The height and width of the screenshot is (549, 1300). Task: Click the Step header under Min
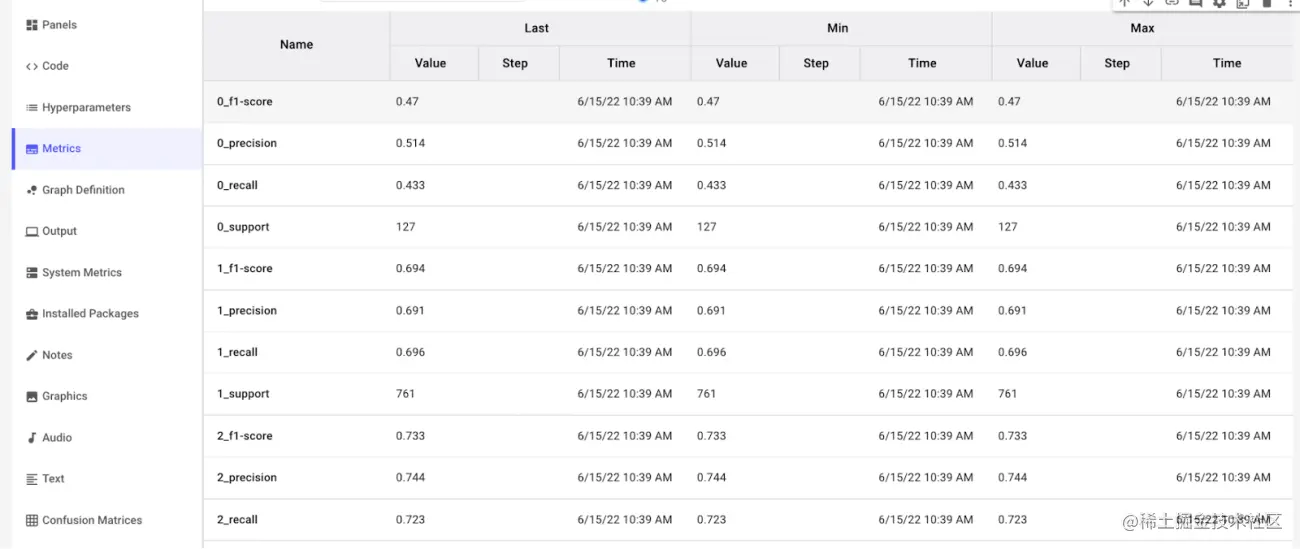point(816,63)
